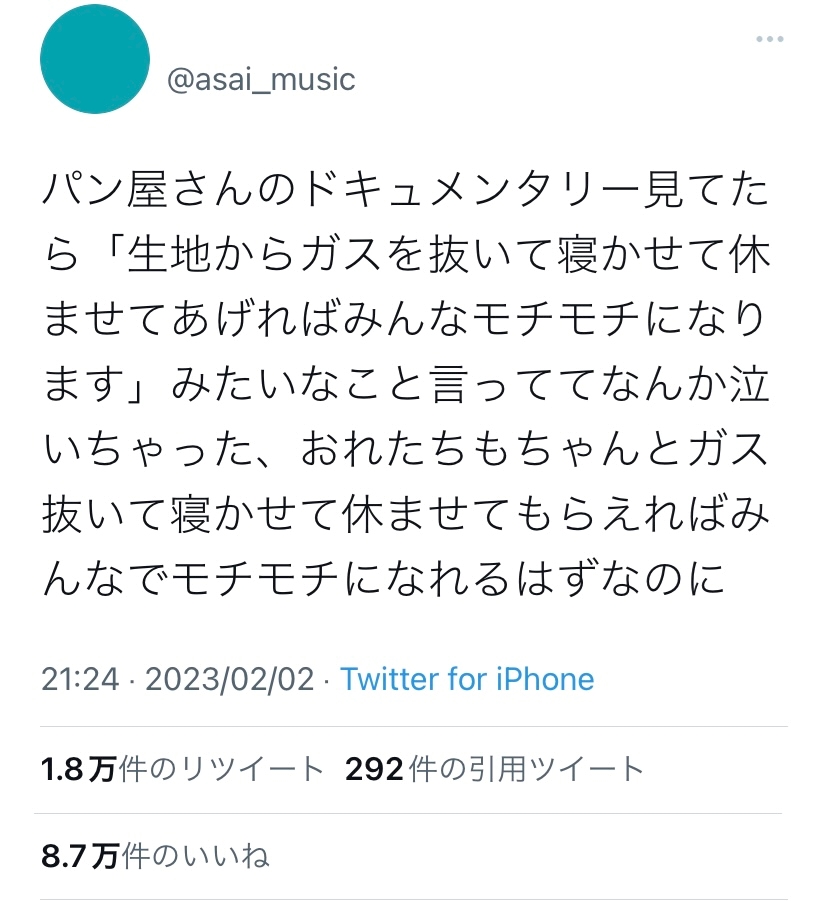Viewport: 828px width, 901px height.
Task: Open the three-dot more options menu
Action: point(769,39)
